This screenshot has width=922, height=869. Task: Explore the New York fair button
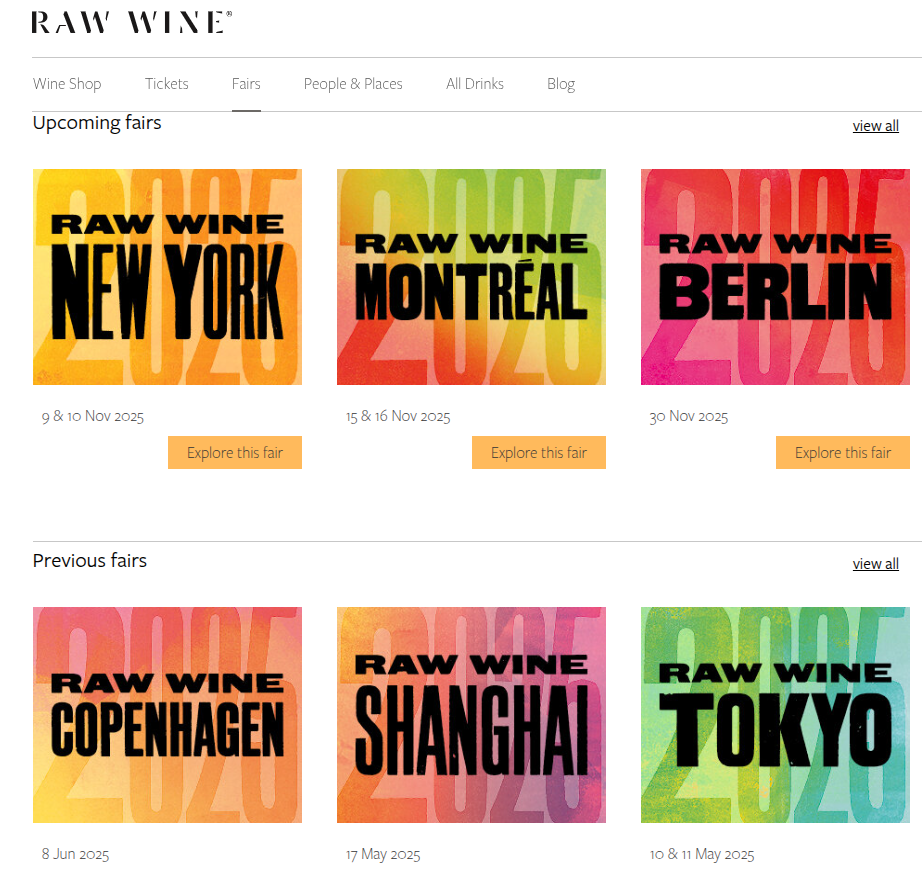(x=235, y=453)
